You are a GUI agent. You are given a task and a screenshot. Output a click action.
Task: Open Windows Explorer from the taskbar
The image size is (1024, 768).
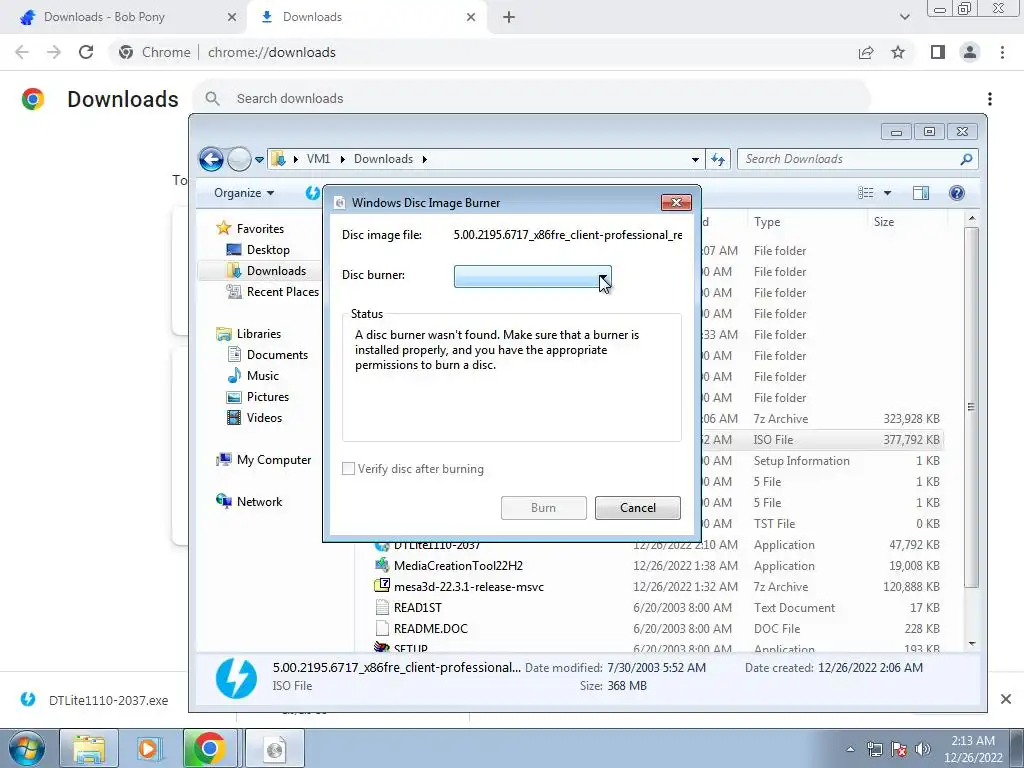pyautogui.click(x=89, y=748)
